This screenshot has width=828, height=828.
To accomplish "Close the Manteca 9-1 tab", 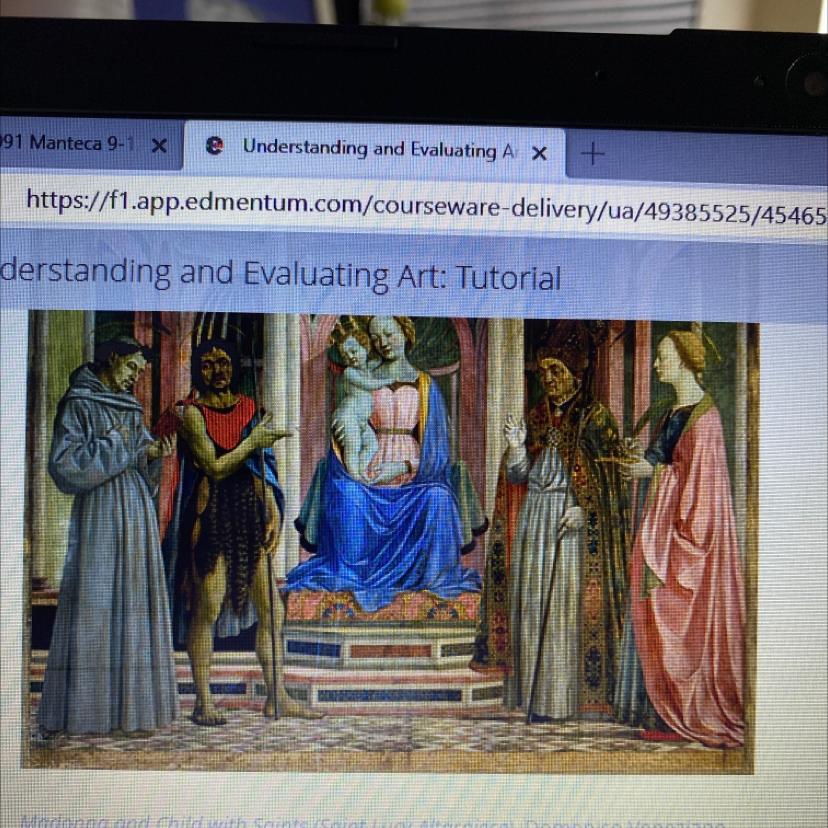I will (x=159, y=146).
